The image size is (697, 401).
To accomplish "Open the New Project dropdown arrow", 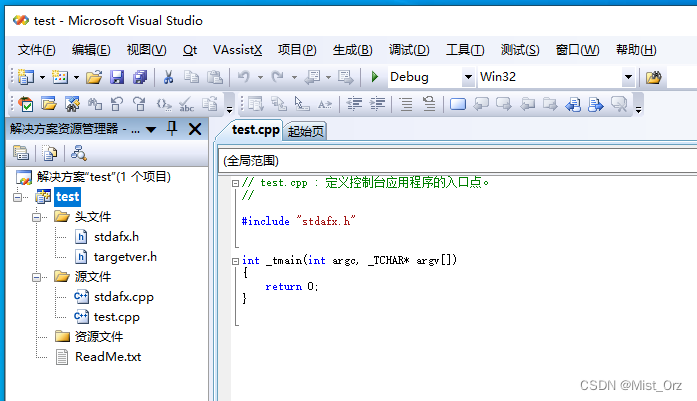I will [42, 77].
